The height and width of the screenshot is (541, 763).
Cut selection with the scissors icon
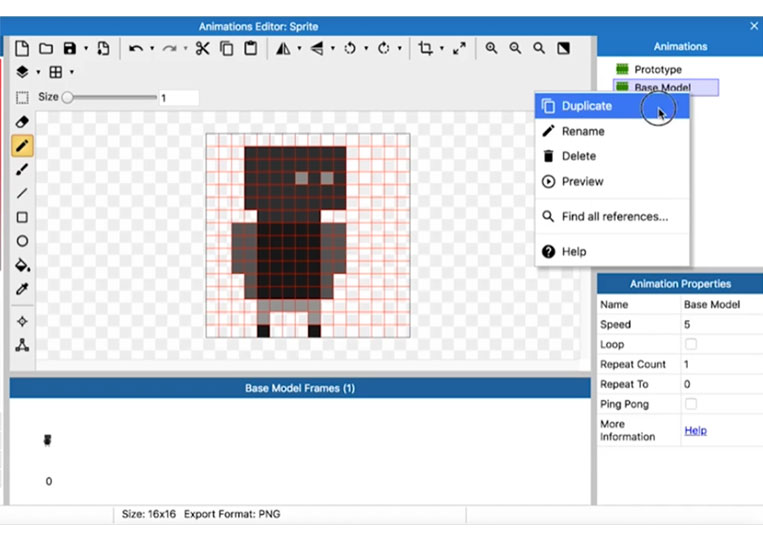pyautogui.click(x=202, y=48)
